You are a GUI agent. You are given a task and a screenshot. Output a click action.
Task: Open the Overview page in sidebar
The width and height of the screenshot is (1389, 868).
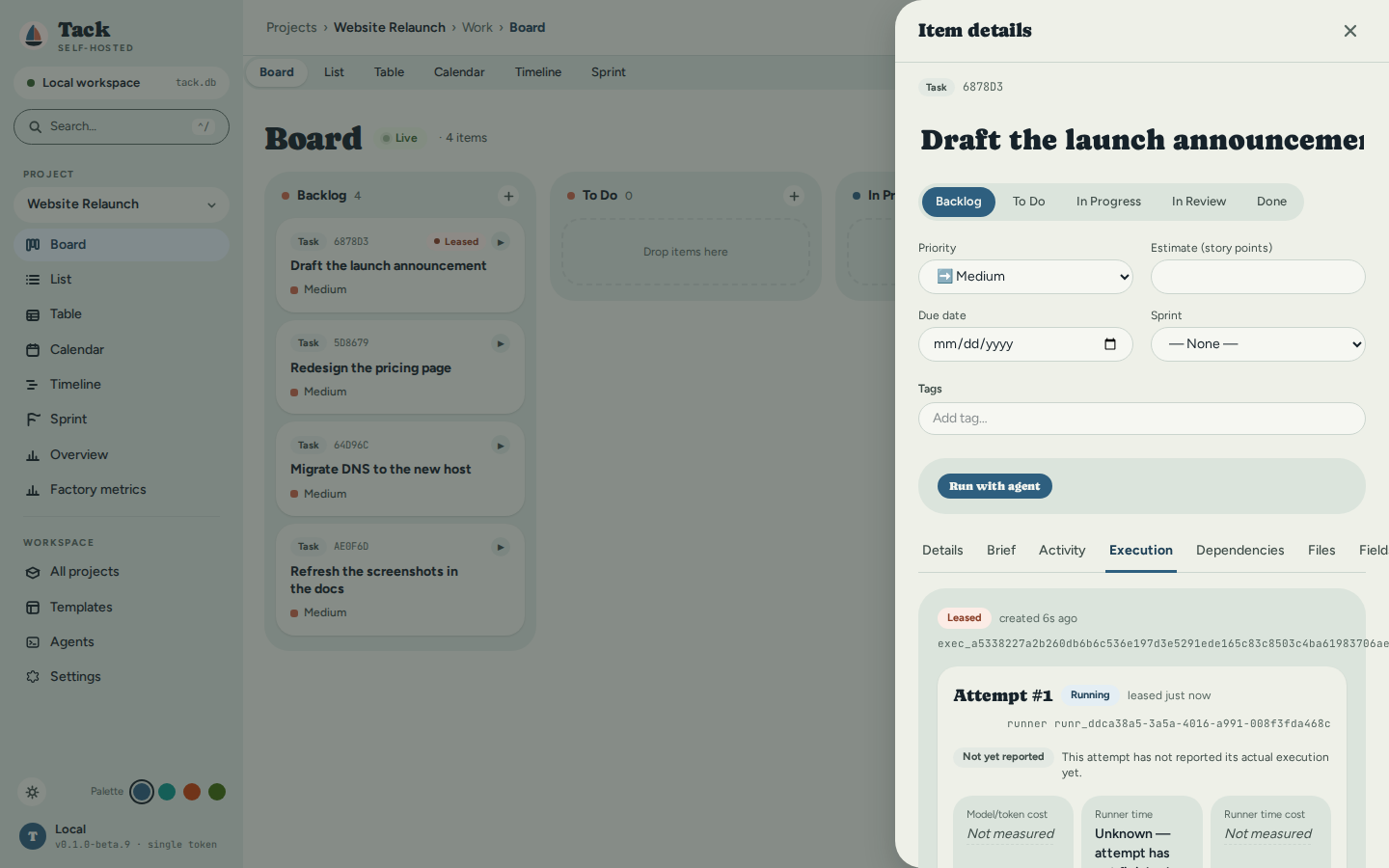click(x=122, y=455)
